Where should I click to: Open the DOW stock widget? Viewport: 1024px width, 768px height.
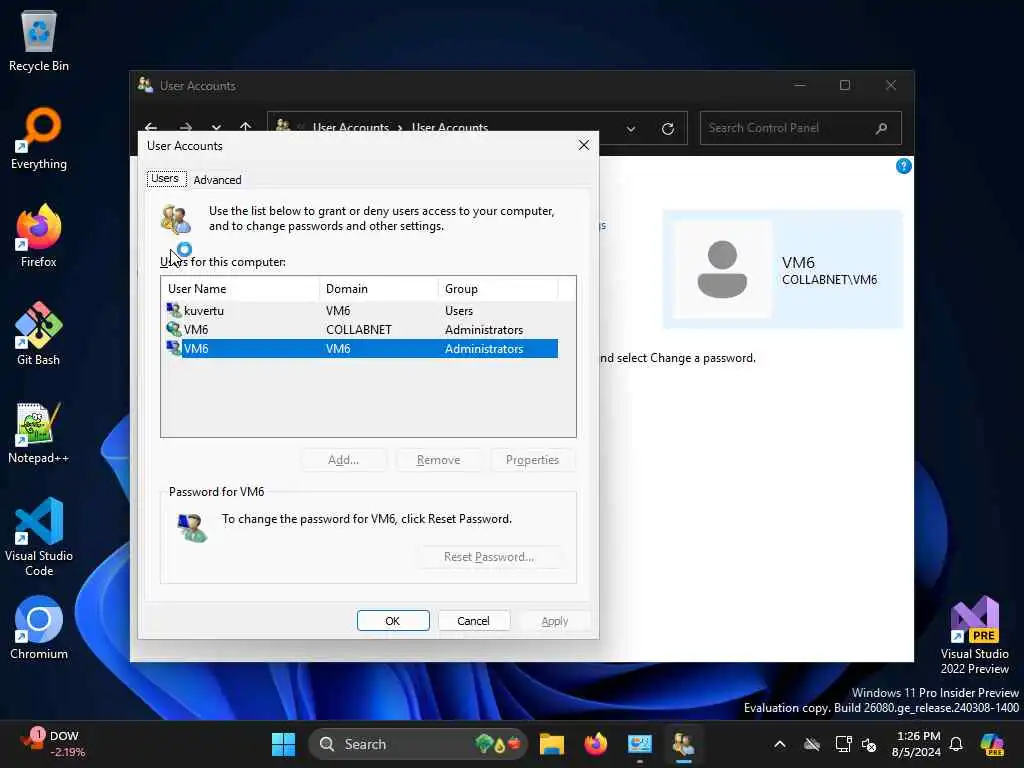tap(52, 744)
